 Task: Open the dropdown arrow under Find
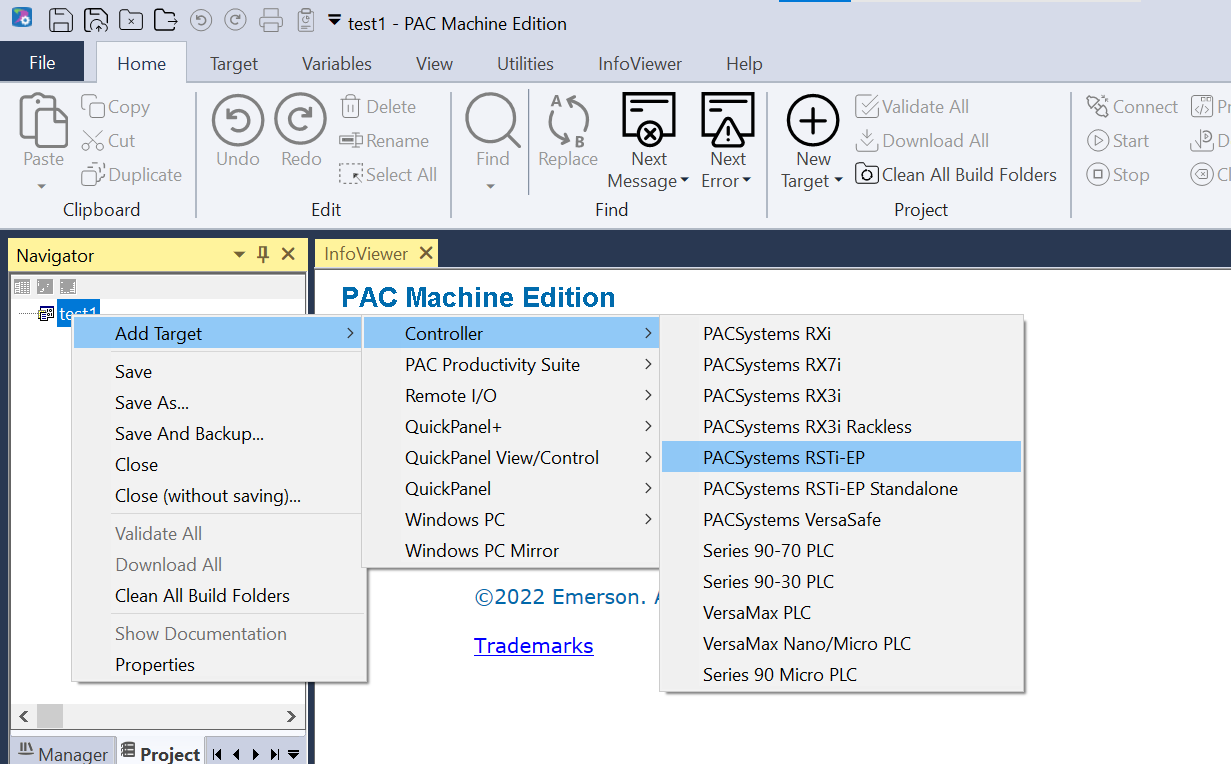490,186
